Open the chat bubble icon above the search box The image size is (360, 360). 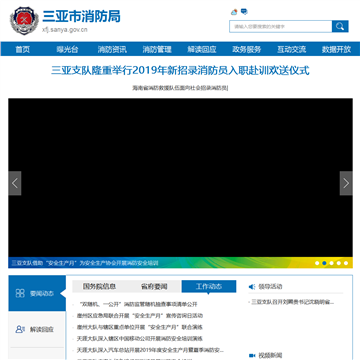coord(244,12)
